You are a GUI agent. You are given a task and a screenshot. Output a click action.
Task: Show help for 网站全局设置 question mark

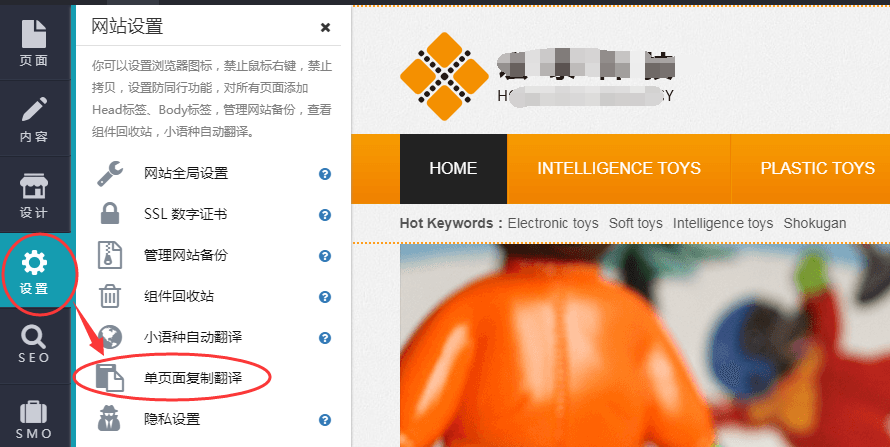click(x=325, y=174)
